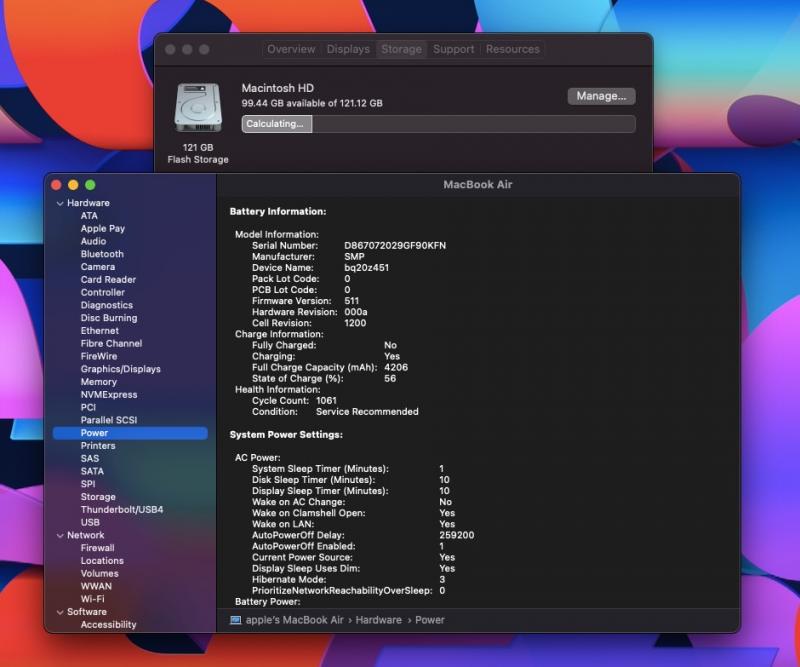Click the MacBook Air window title
Screen dimensions: 800x667
pyautogui.click(x=478, y=185)
